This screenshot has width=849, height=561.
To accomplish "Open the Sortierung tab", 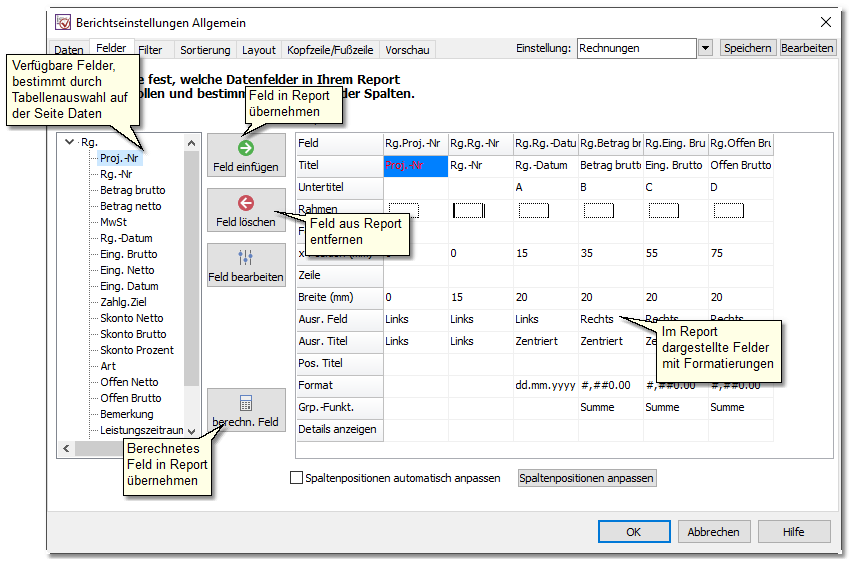I will (205, 49).
